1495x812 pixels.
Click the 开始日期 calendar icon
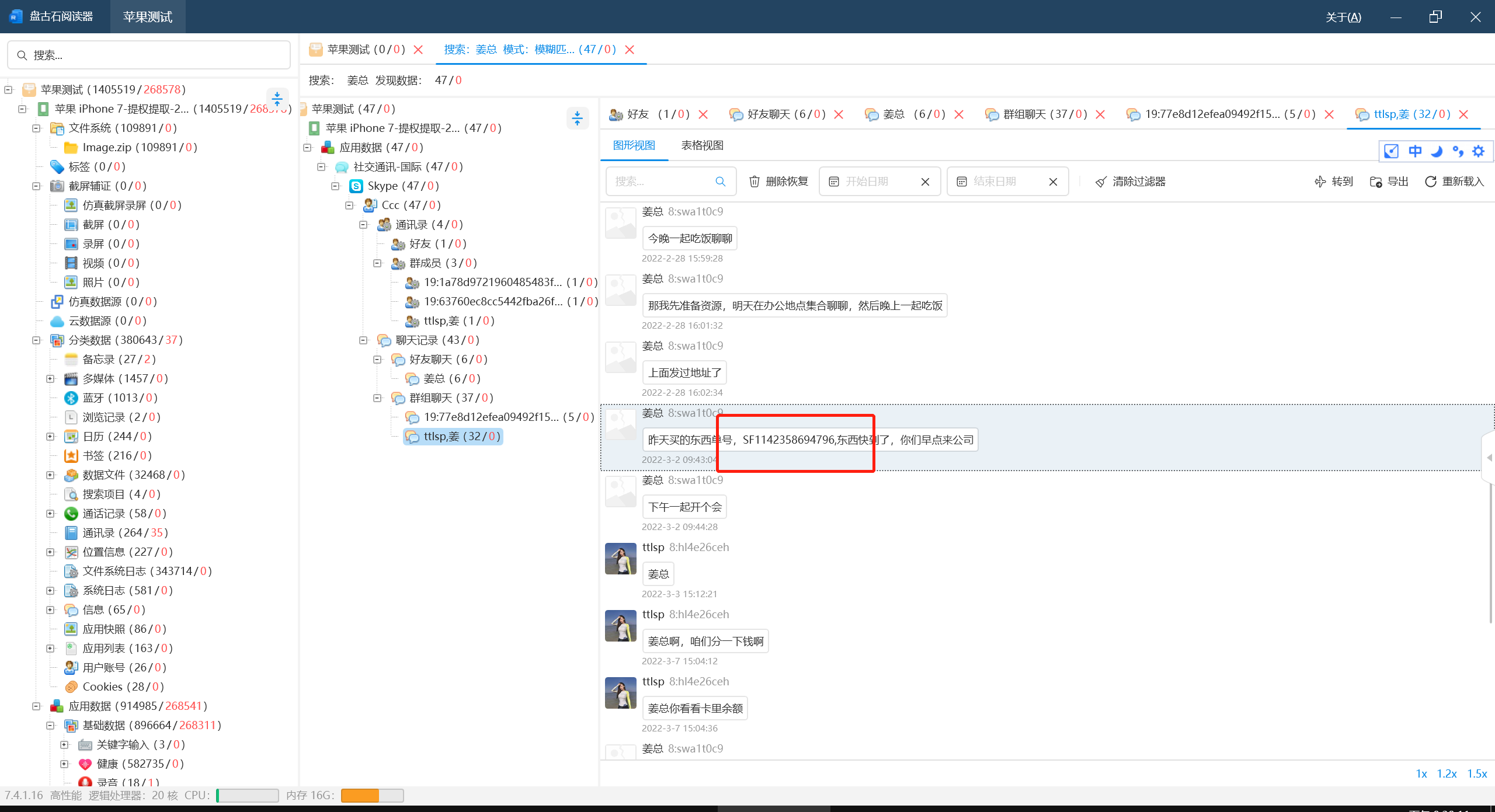834,182
